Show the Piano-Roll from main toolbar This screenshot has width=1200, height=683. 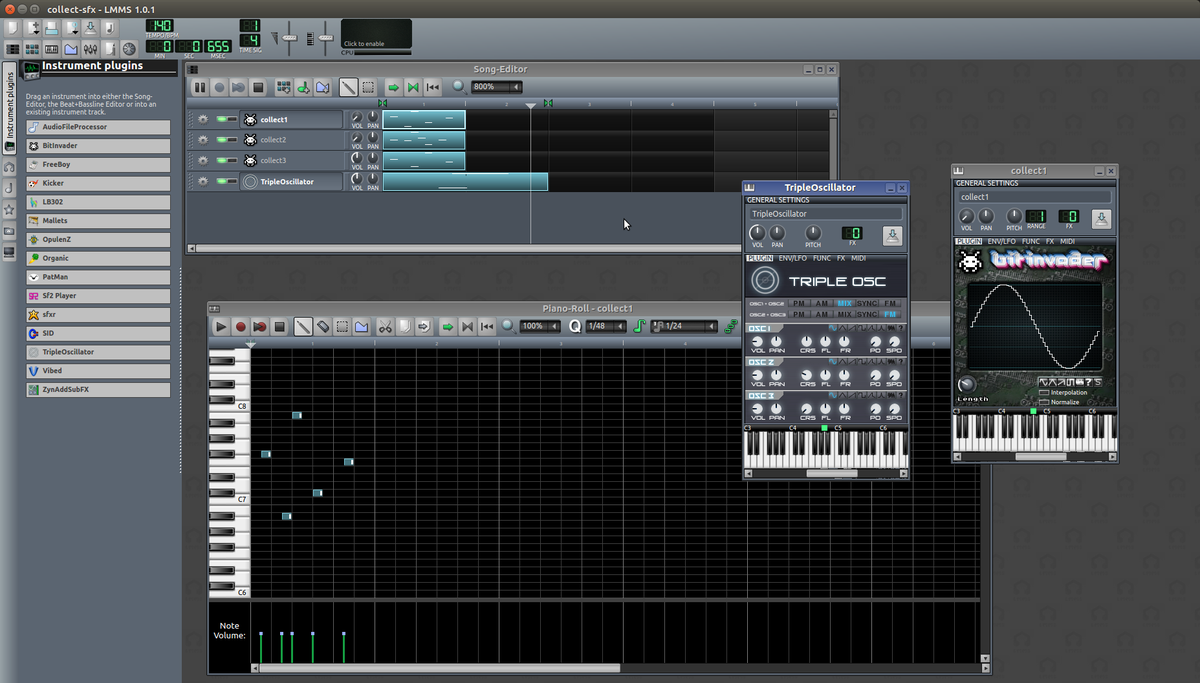pyautogui.click(x=51, y=49)
